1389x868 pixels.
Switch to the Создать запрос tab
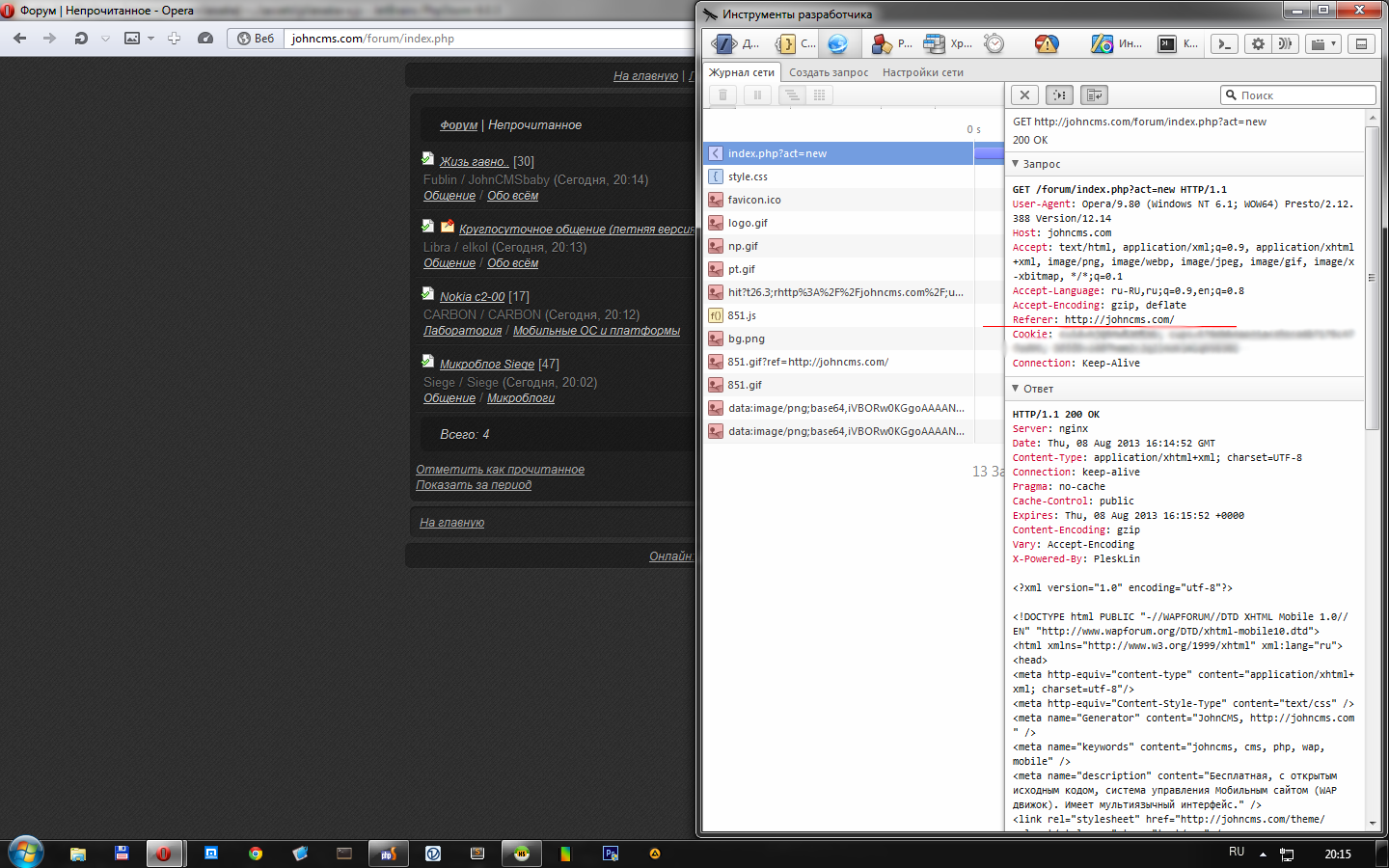pyautogui.click(x=829, y=72)
